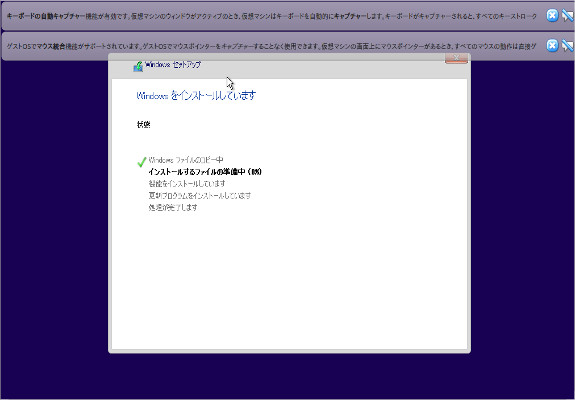Close the Windows セットアップ dialog
The height and width of the screenshot is (400, 575).
coord(456,58)
